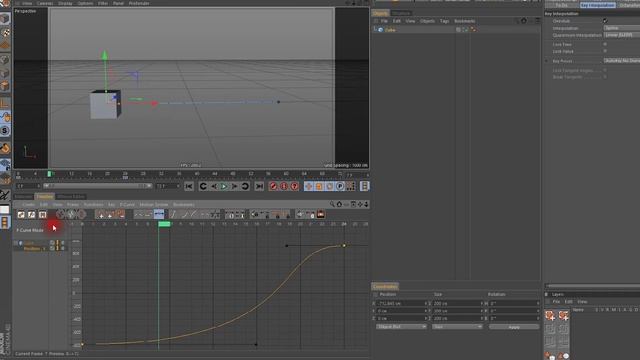Screen dimensions: 640x360
Task: Toggle the Autokeying button
Action: click(284, 186)
